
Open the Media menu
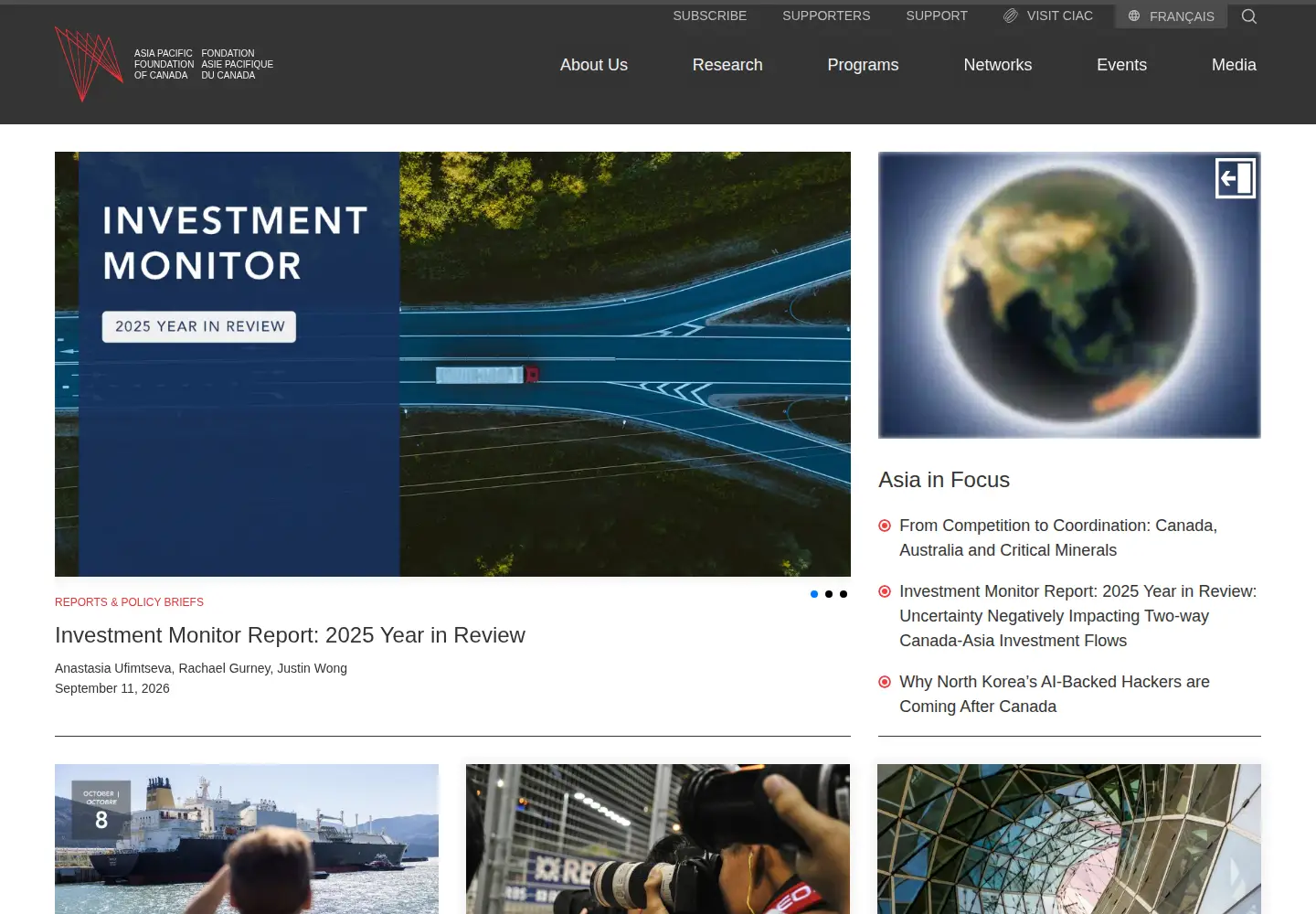point(1234,65)
